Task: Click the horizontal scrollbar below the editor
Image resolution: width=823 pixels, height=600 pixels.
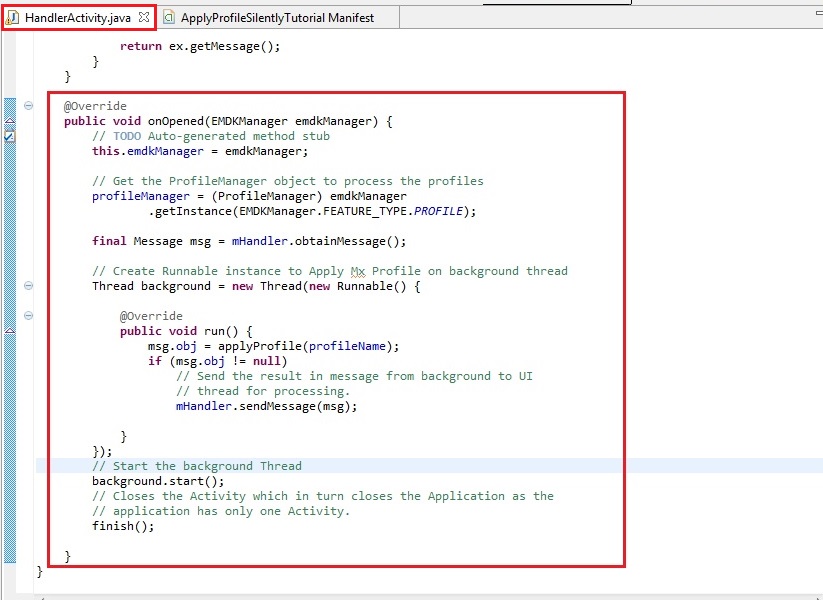Action: click(400, 594)
